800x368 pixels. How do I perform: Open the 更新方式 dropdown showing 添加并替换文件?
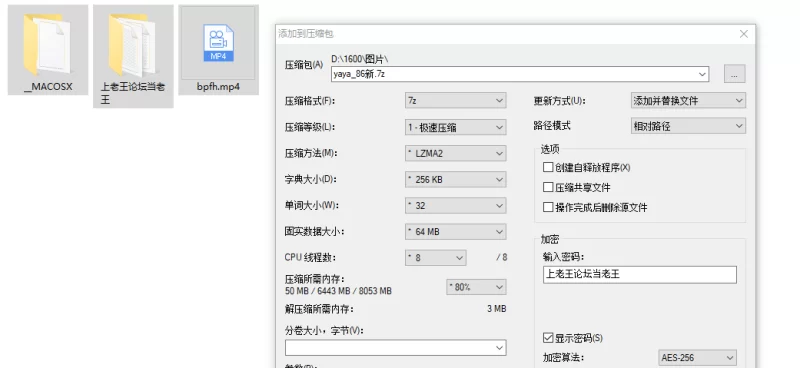tap(688, 101)
